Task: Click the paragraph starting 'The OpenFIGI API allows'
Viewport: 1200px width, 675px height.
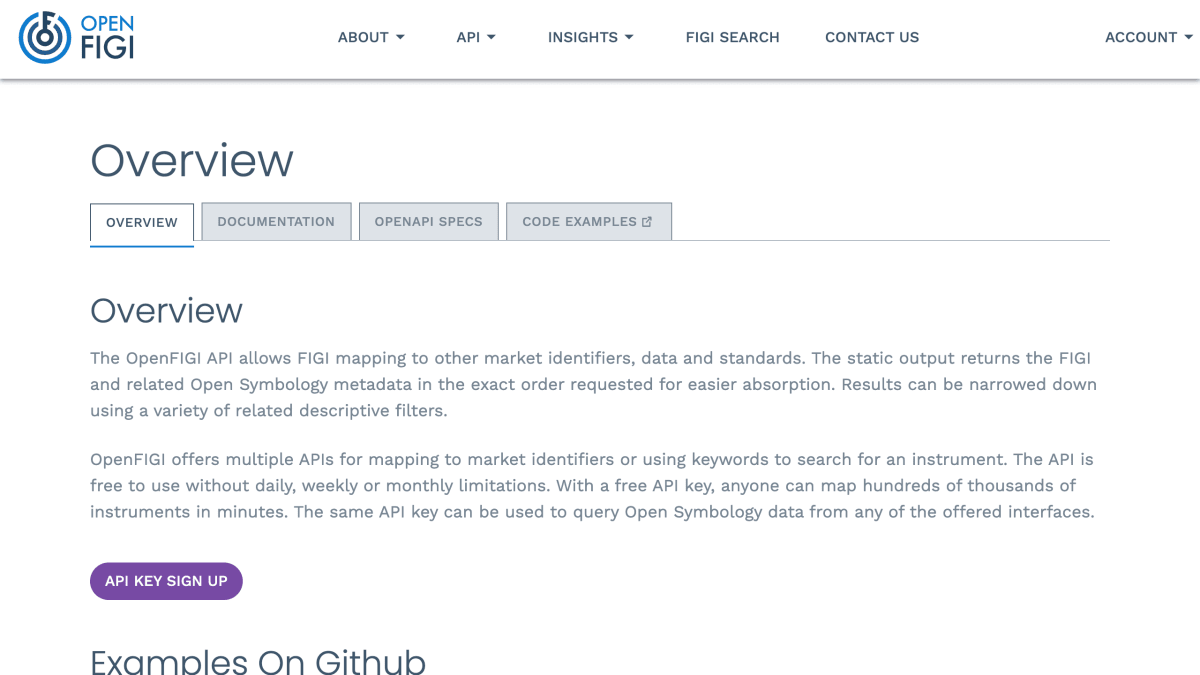Action: (x=595, y=384)
